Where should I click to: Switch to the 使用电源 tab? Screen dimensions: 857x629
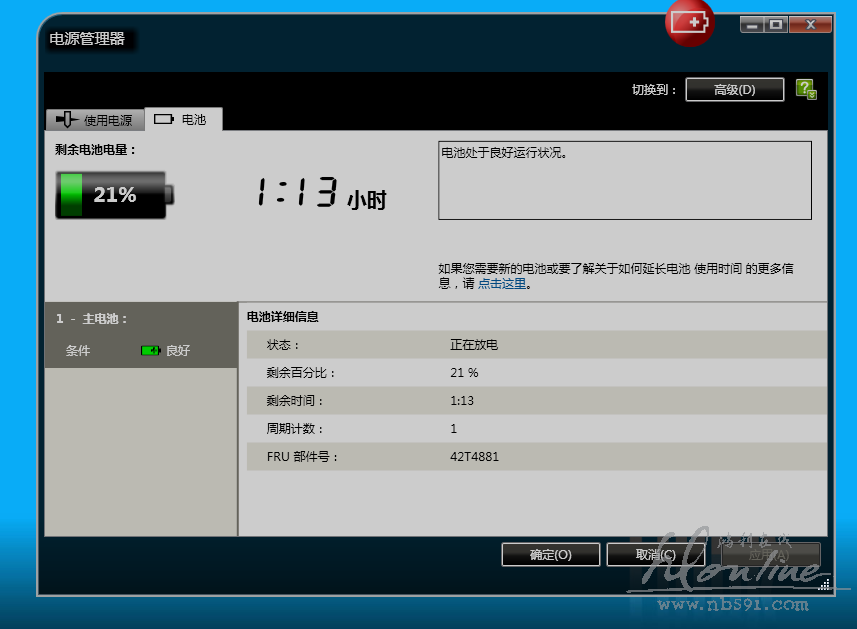pos(96,120)
